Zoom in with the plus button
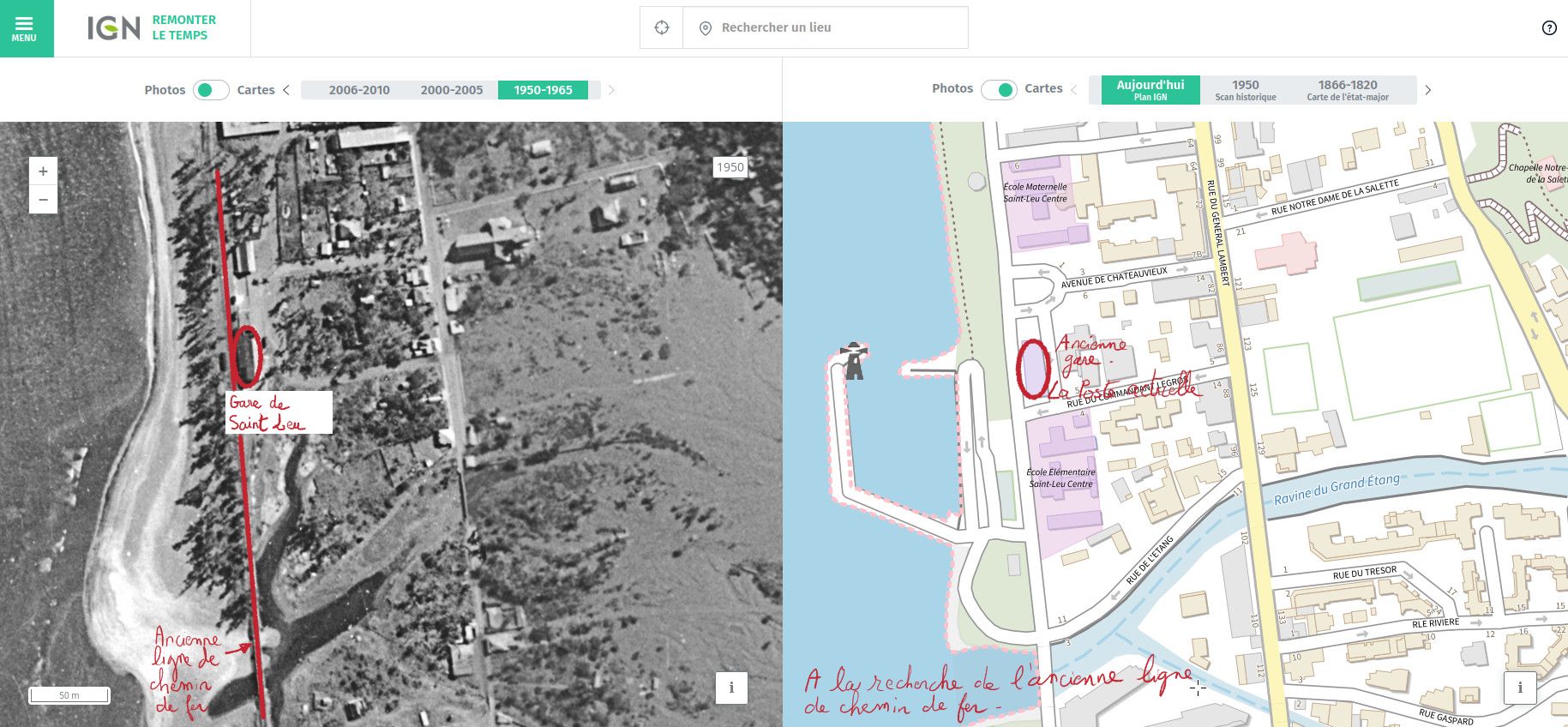Viewport: 1568px width, 727px height. point(43,171)
